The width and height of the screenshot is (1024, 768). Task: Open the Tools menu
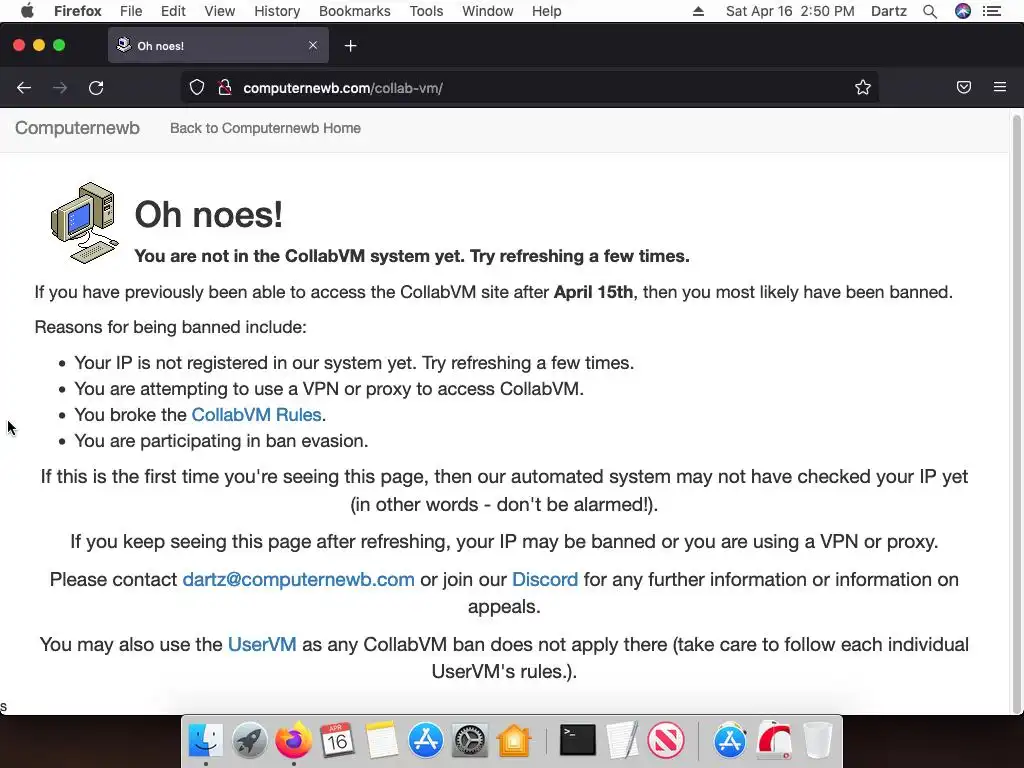pos(426,11)
